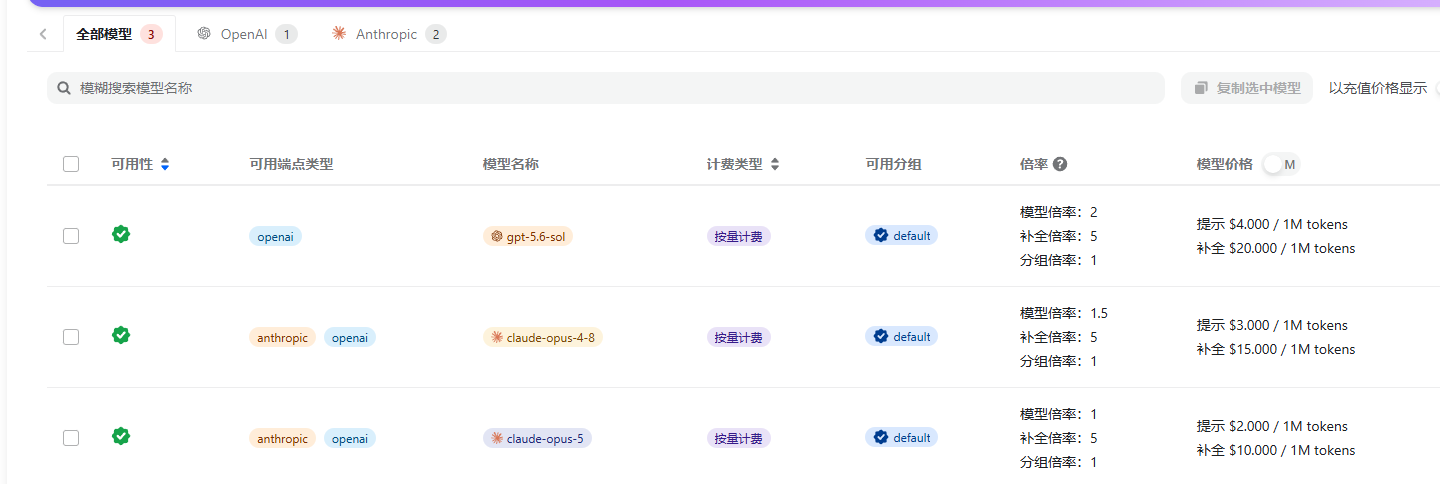This screenshot has width=1440, height=484.
Task: Toggle the 模型价格 M unit switch
Action: tap(1281, 164)
